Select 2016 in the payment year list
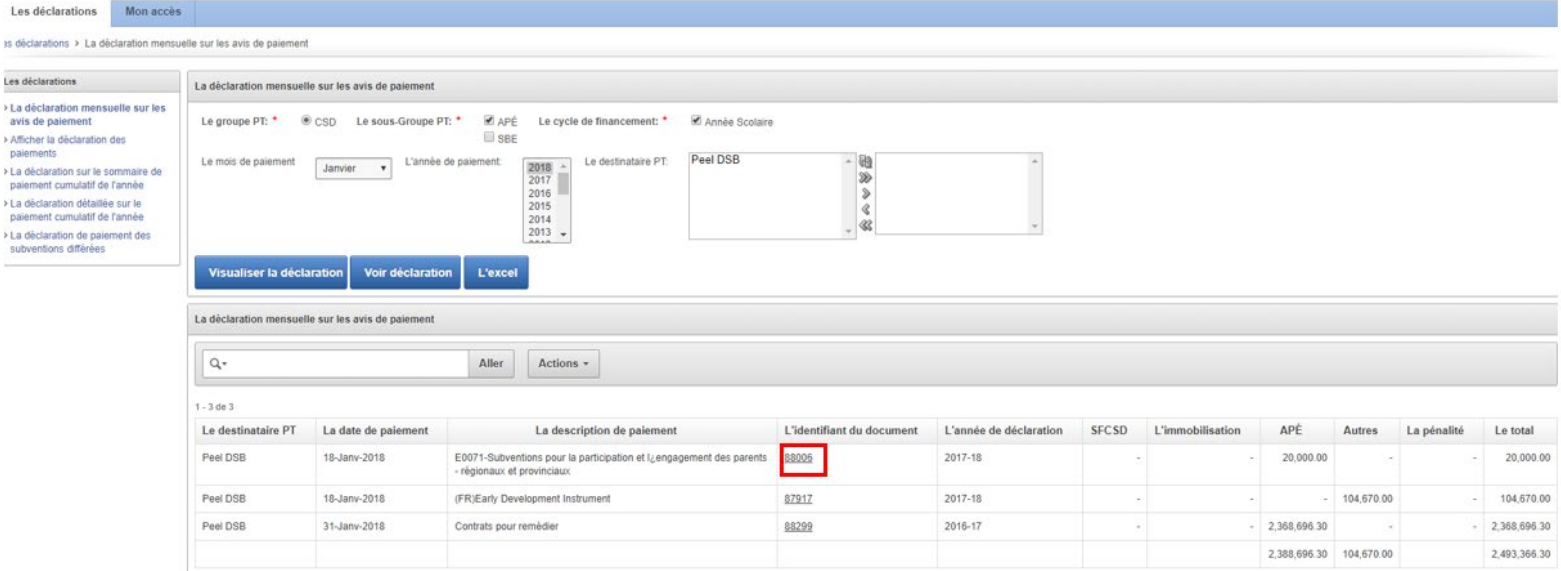The height and width of the screenshot is (571, 1561). [539, 192]
